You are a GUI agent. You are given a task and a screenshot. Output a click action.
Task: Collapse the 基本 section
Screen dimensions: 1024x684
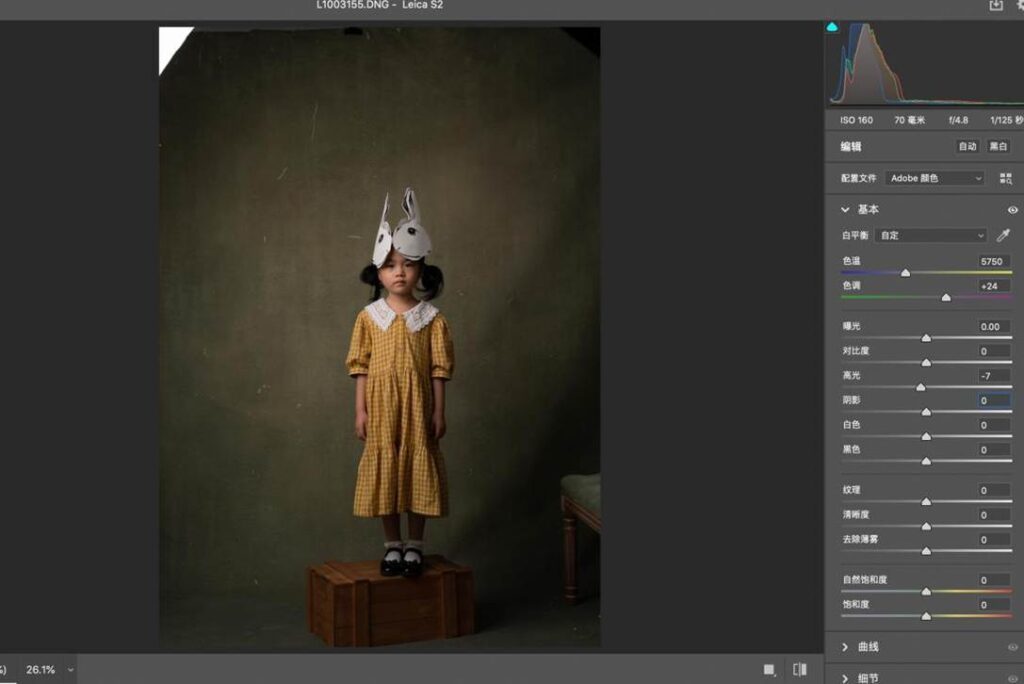(x=846, y=210)
